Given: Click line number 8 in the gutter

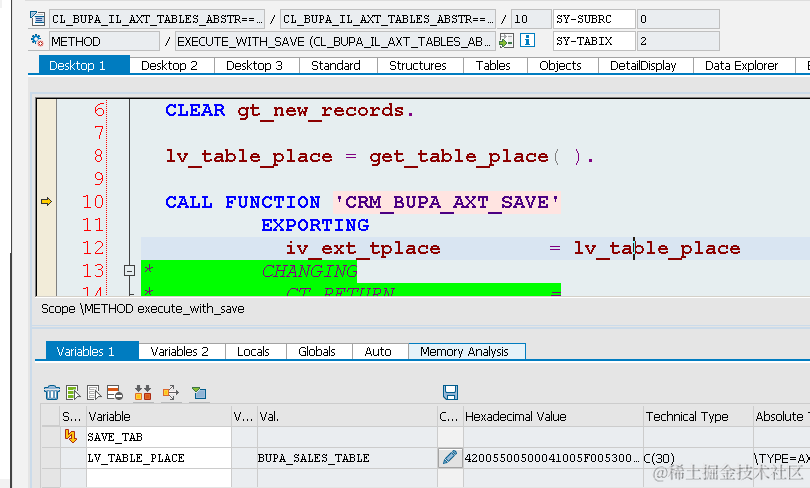Looking at the screenshot, I should (99, 156).
